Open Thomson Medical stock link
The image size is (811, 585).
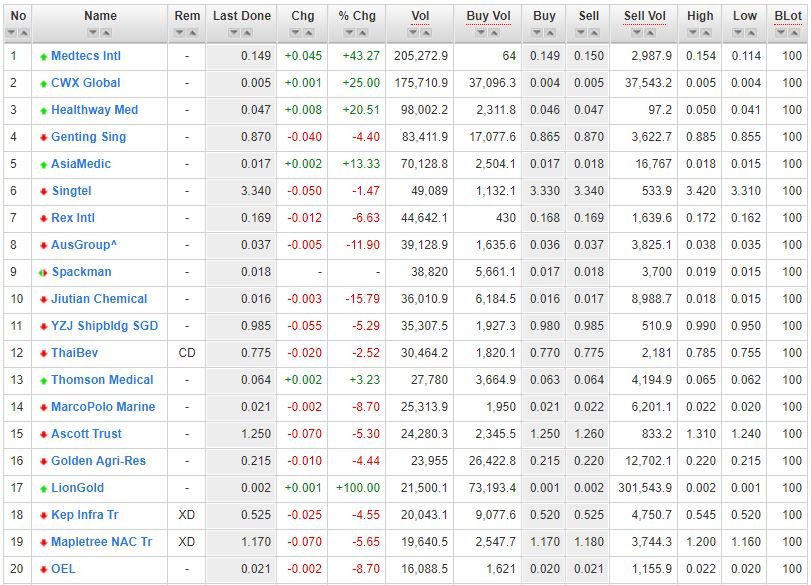(102, 380)
